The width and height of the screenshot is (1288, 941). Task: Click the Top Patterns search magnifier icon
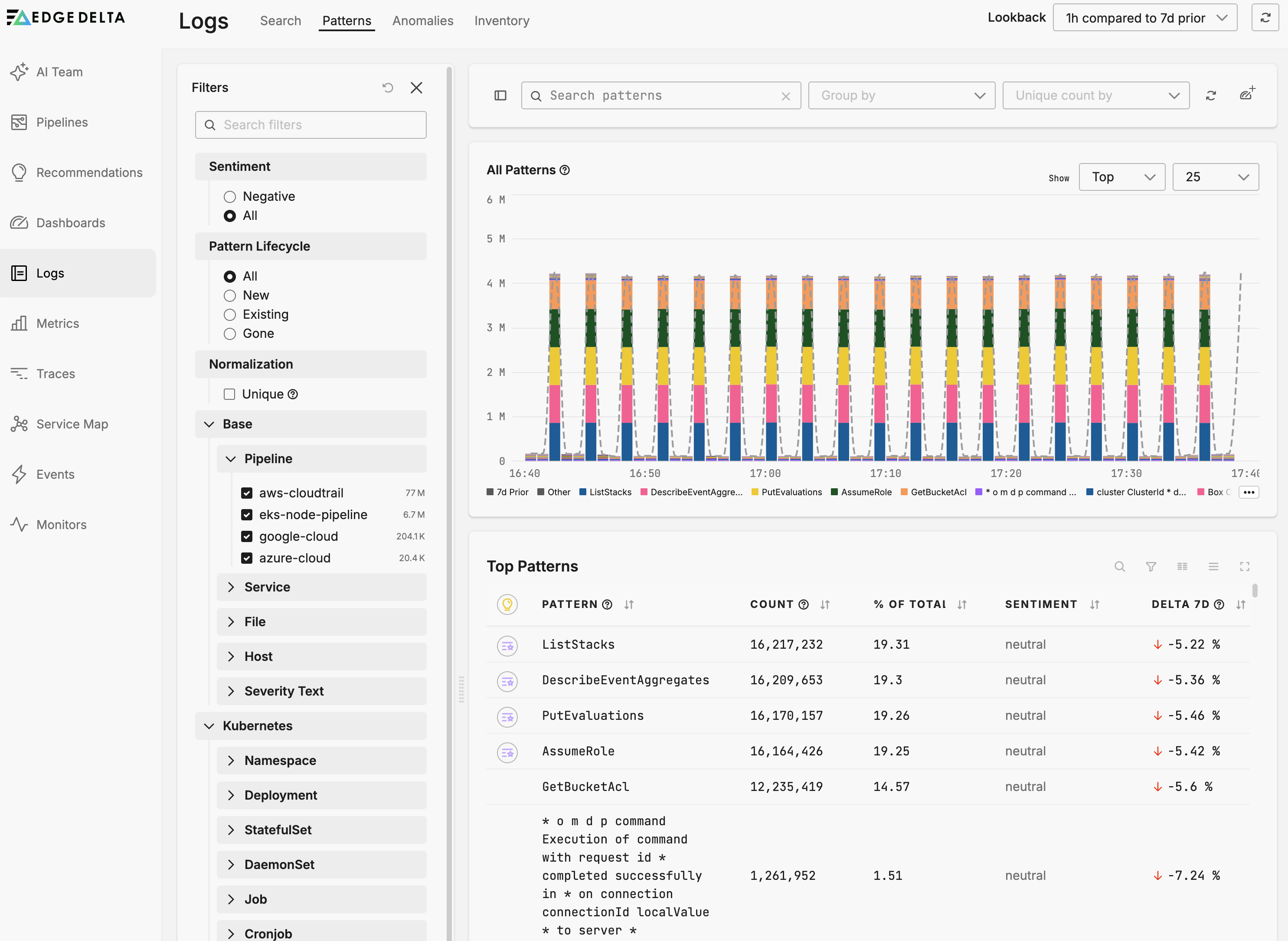point(1119,567)
